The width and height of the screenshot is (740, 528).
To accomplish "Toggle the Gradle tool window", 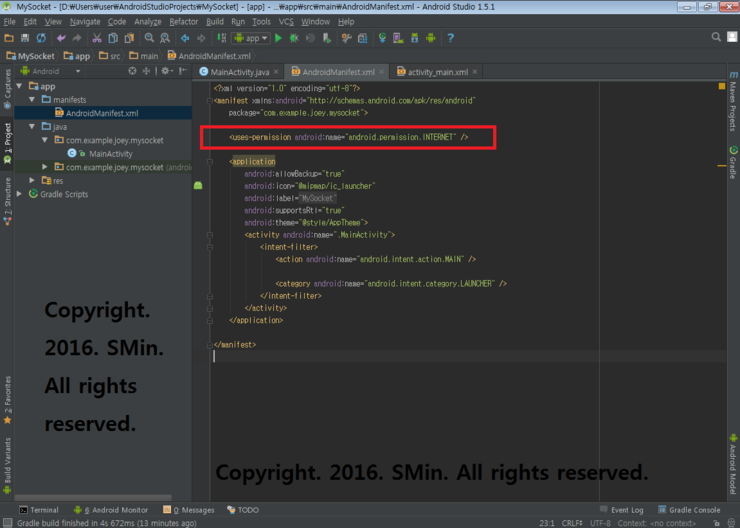I will 733,162.
